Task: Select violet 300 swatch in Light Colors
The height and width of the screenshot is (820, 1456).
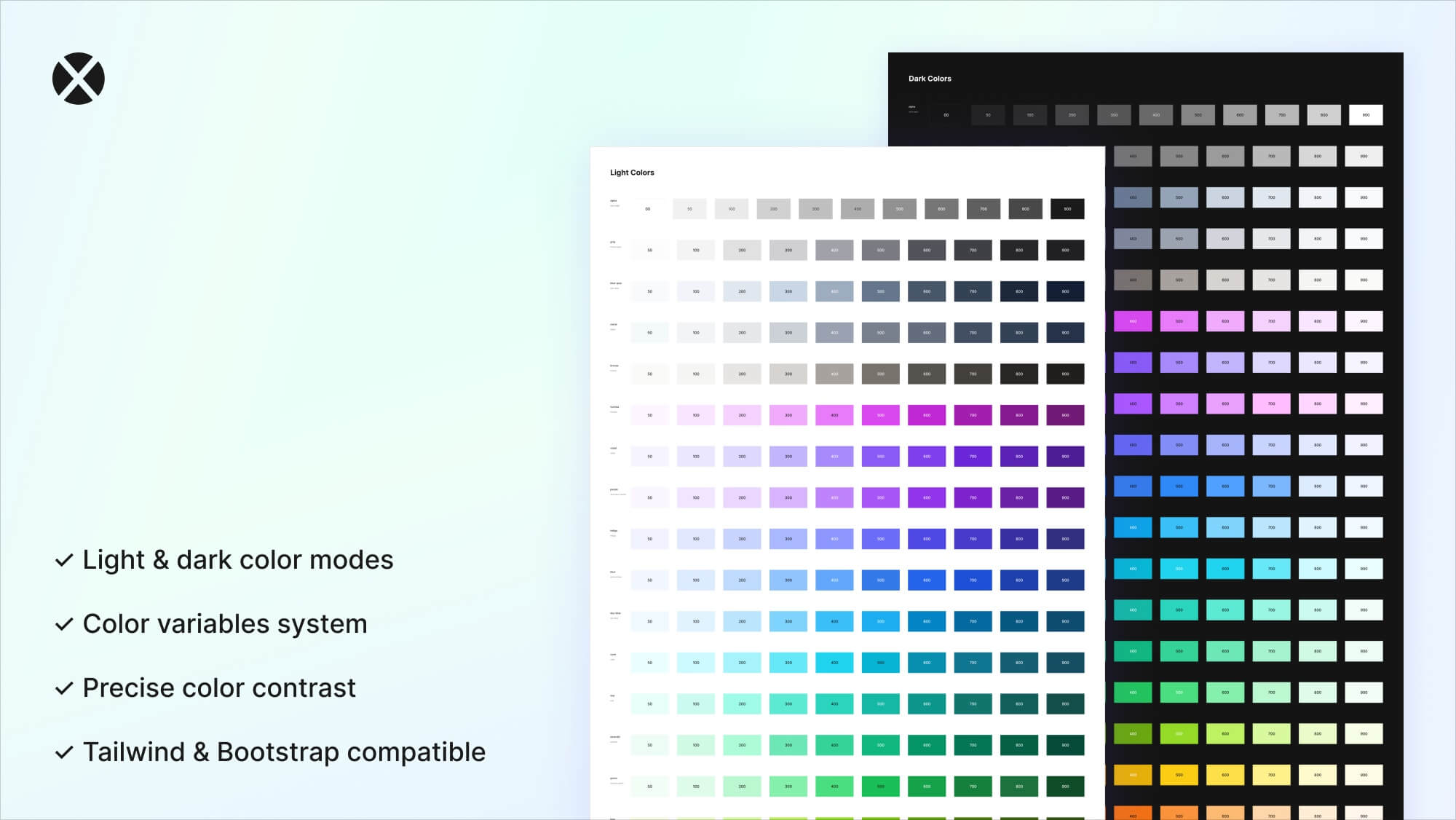Action: 788,457
